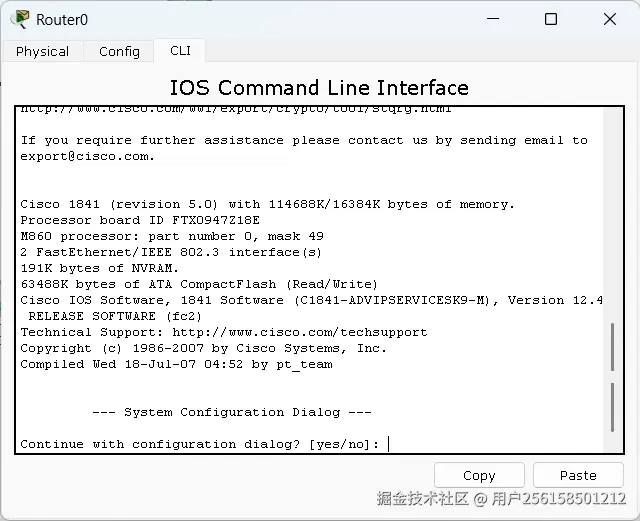Click the text 'export@cisco.com.'
The width and height of the screenshot is (640, 521).
pyautogui.click(x=87, y=156)
